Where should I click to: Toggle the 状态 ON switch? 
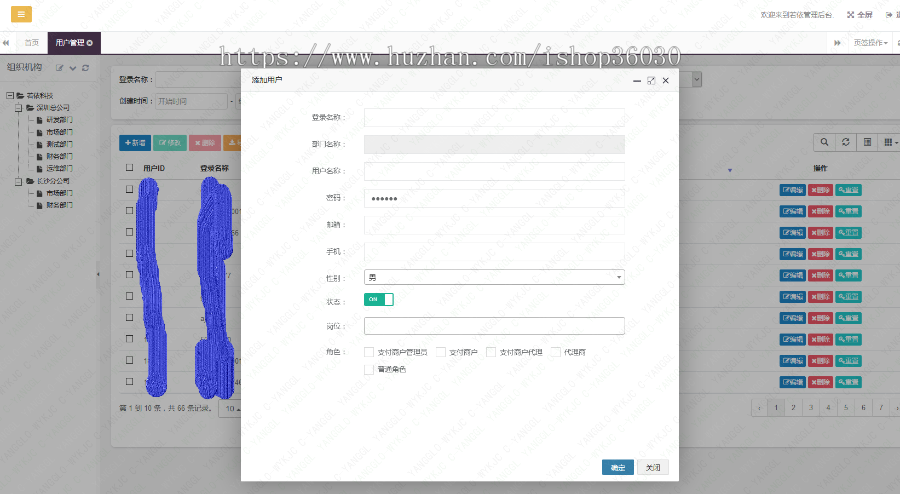tap(379, 299)
